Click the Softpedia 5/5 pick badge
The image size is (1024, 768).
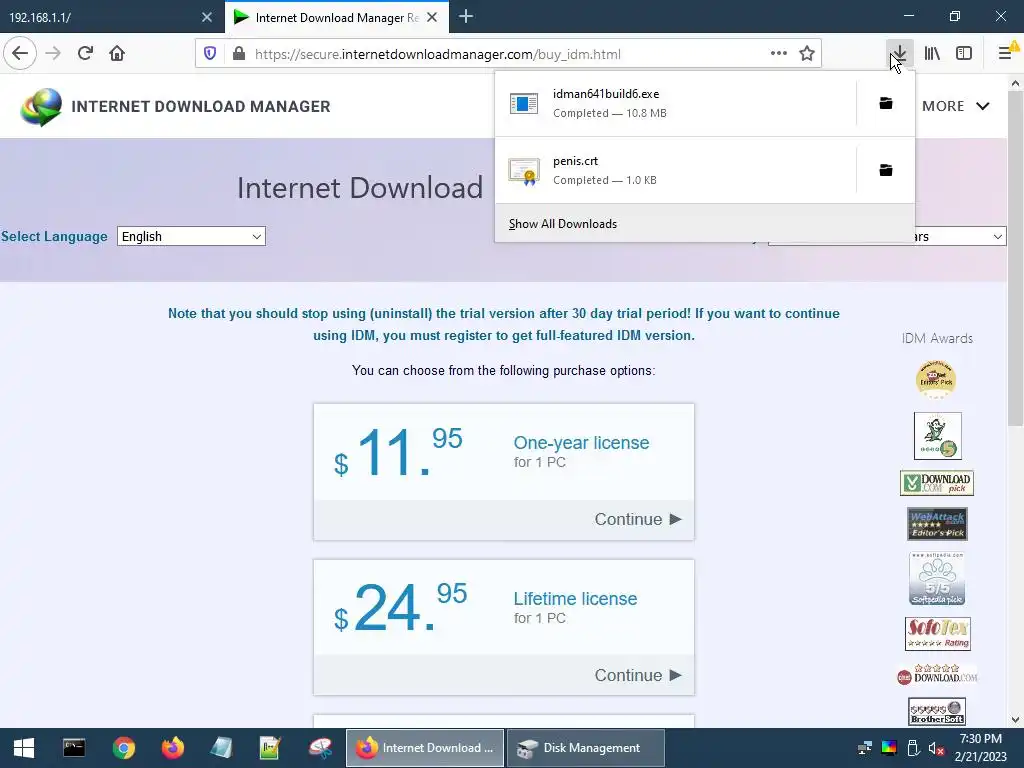(x=936, y=579)
